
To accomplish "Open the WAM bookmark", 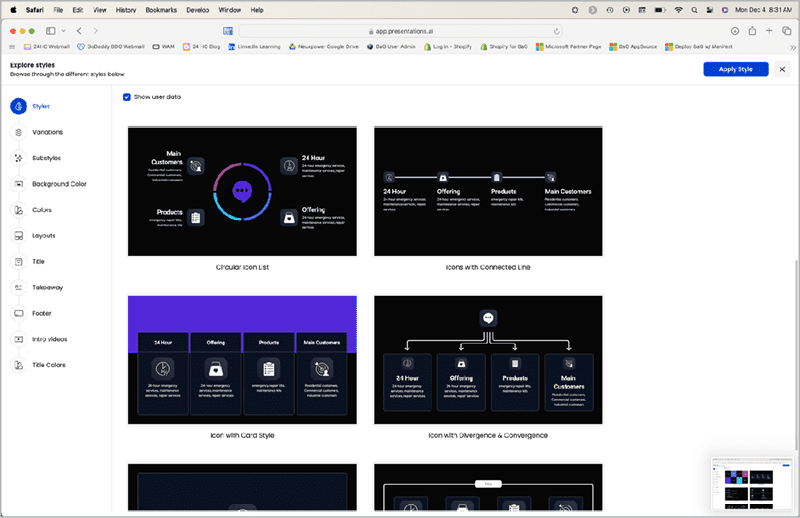I will [163, 46].
